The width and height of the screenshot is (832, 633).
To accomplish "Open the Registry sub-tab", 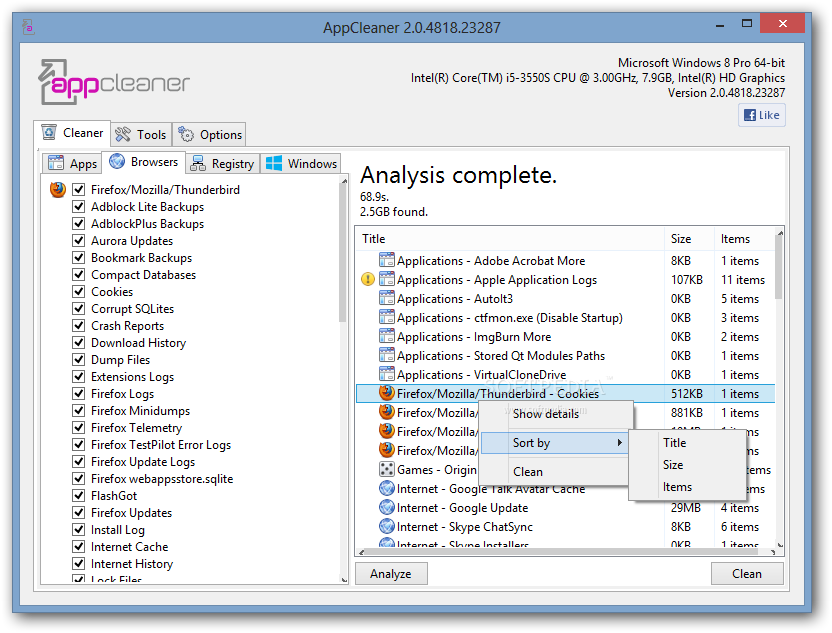I will coord(222,163).
